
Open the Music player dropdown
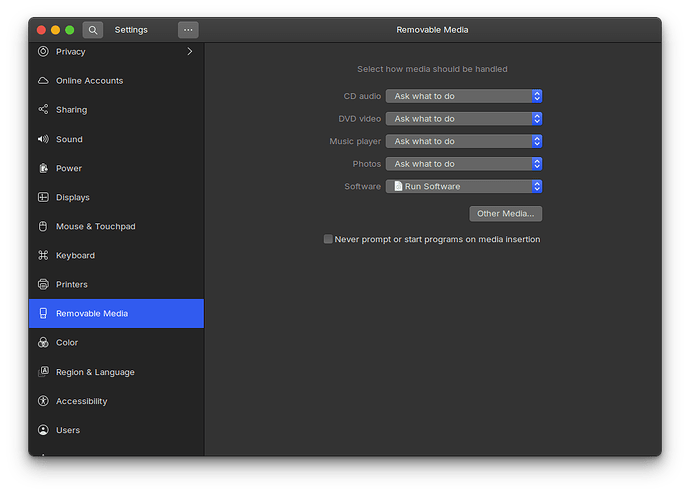[x=464, y=141]
